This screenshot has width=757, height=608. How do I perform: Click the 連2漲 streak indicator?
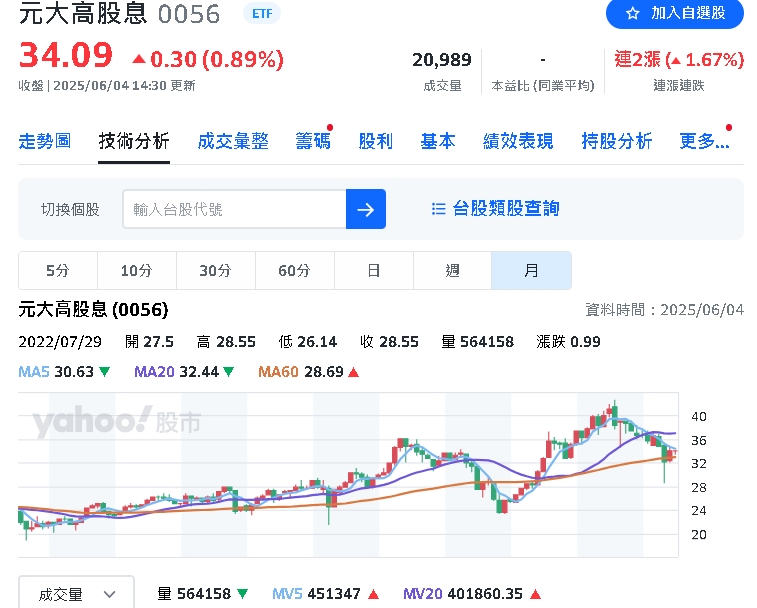679,60
